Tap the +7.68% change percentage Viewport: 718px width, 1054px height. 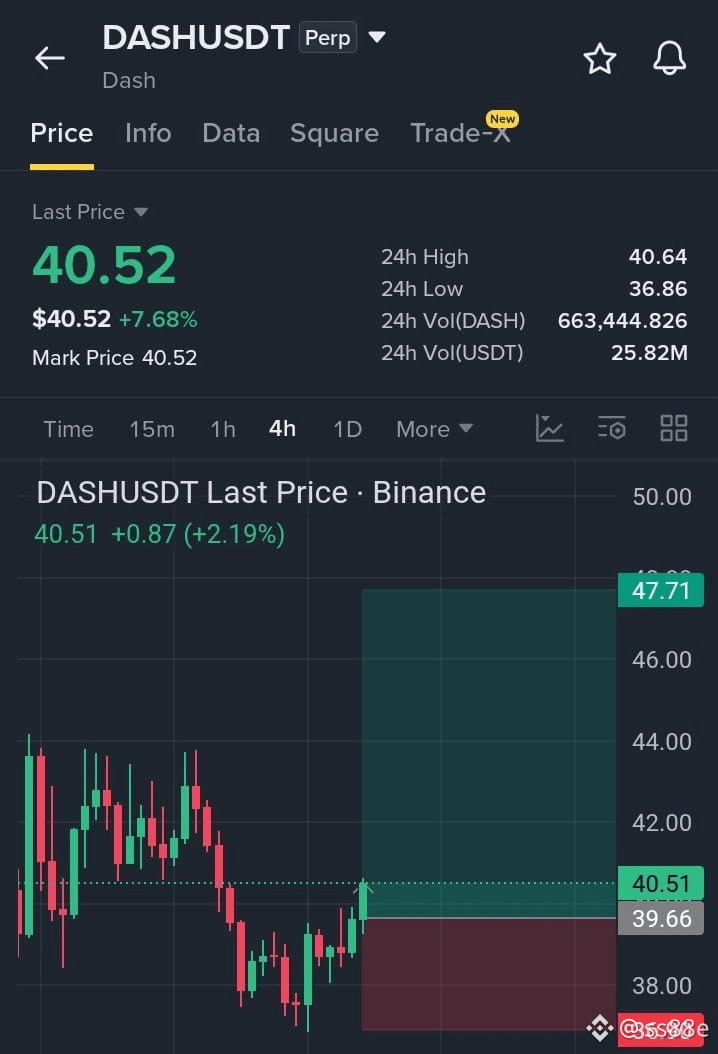(x=158, y=319)
